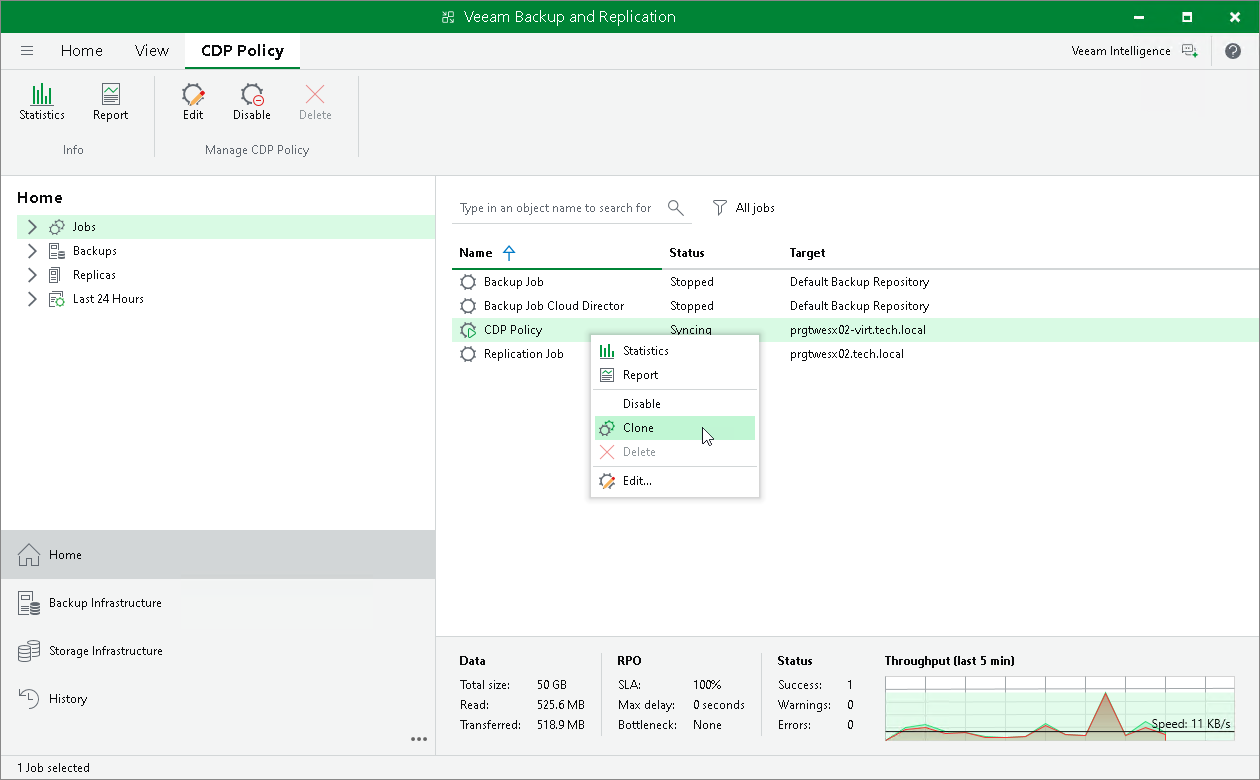Click the 50 GB total size value
Screen dimensions: 1260x780
point(552,685)
